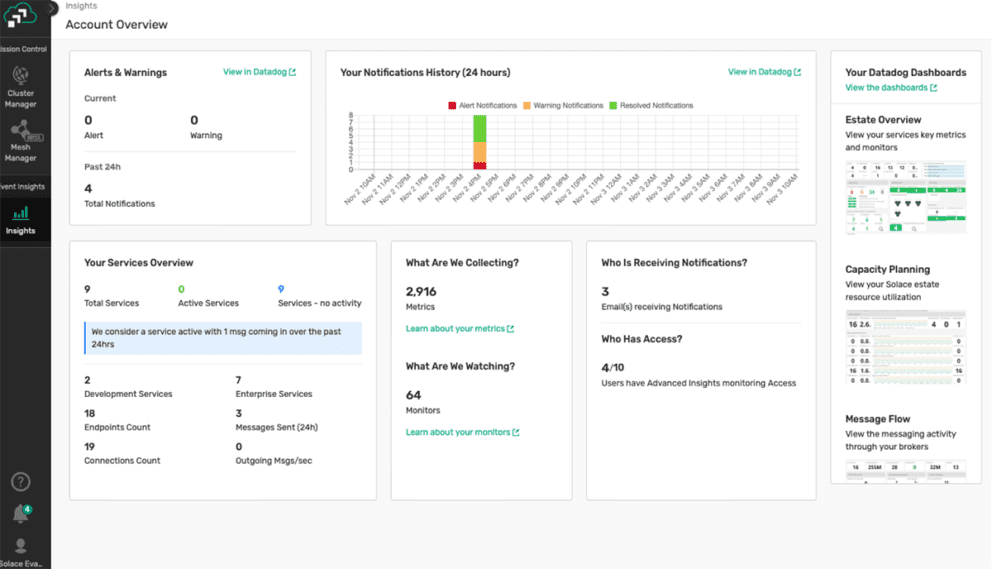Expand the sidebar with the chevron arrow

coord(53,8)
